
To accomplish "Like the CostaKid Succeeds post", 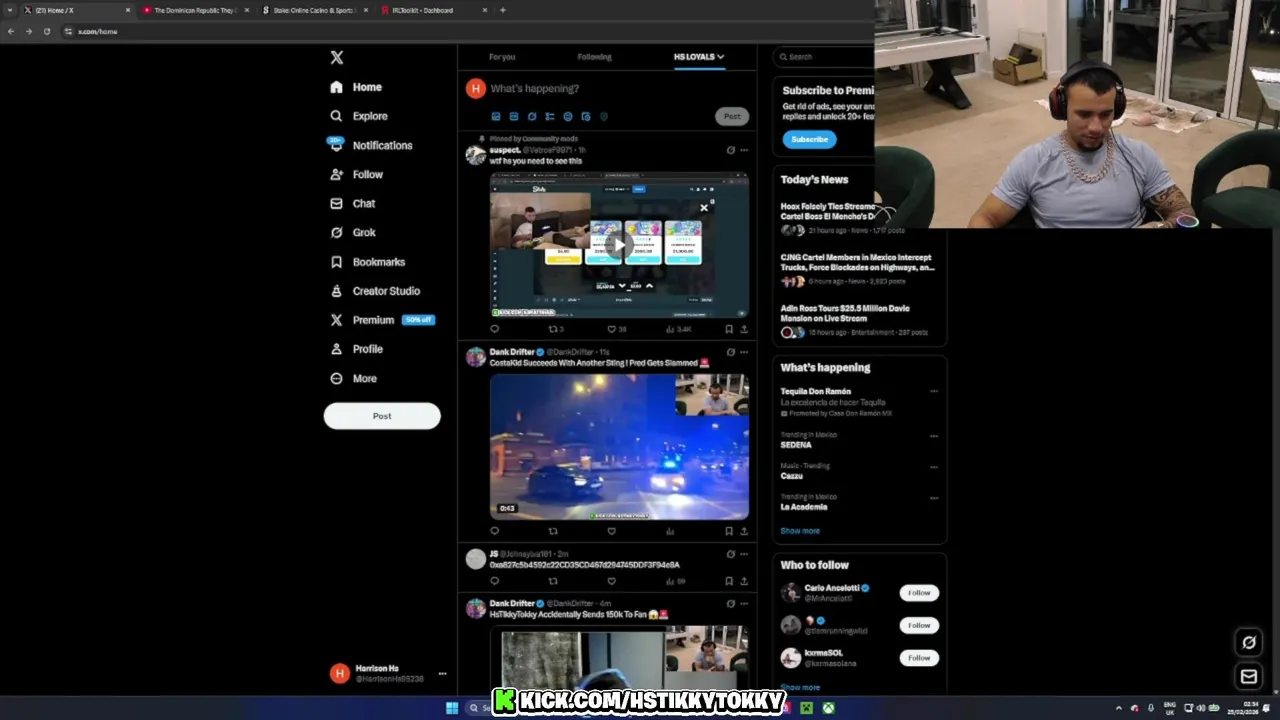I will (x=612, y=531).
